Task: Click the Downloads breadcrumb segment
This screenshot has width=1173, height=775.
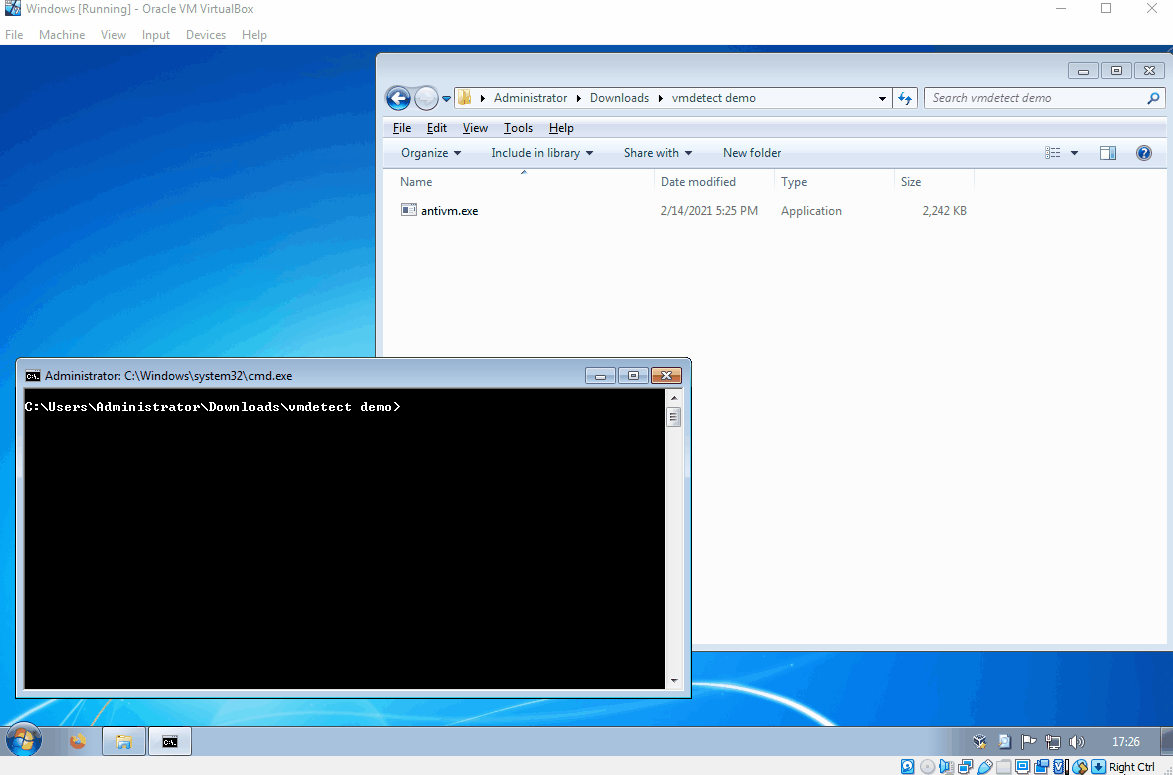Action: 619,98
